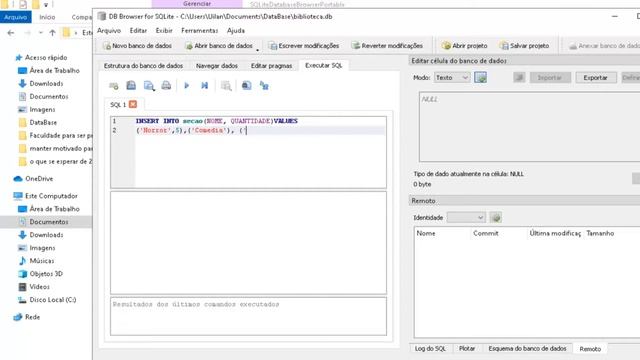
Task: Switch to Navegar dados tab
Action: click(x=217, y=66)
